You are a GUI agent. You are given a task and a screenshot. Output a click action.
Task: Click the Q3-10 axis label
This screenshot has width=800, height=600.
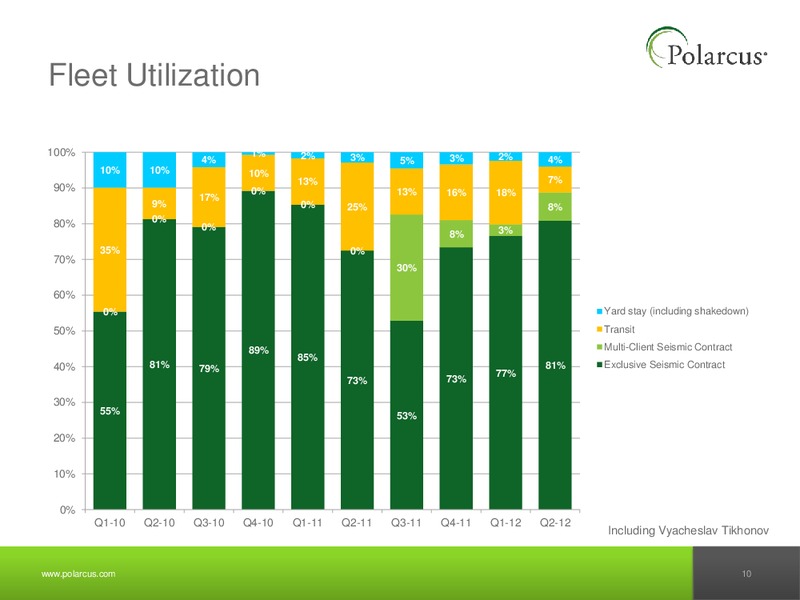(209, 522)
